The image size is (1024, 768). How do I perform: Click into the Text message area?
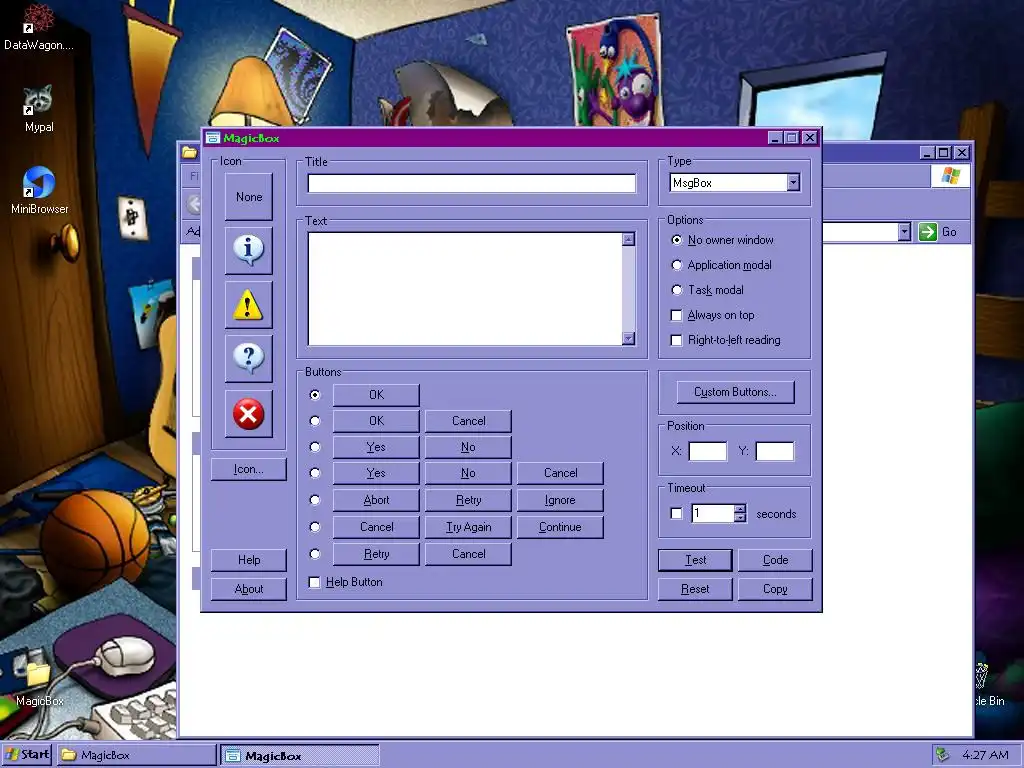pos(465,289)
